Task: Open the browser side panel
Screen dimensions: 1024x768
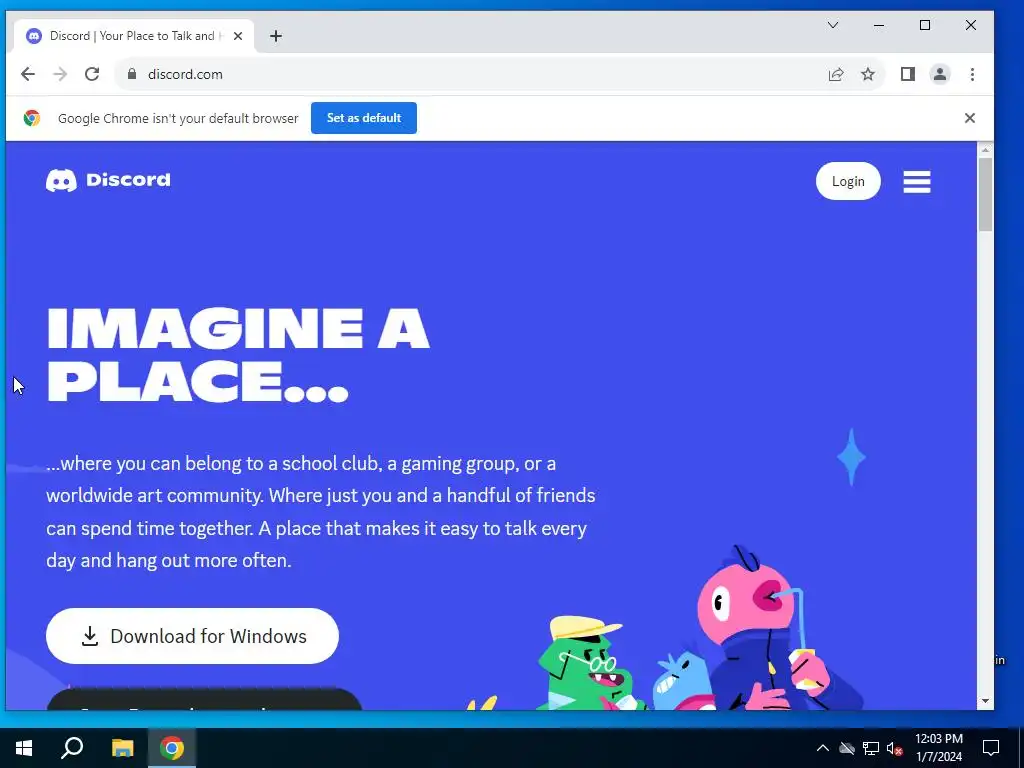Action: [908, 74]
